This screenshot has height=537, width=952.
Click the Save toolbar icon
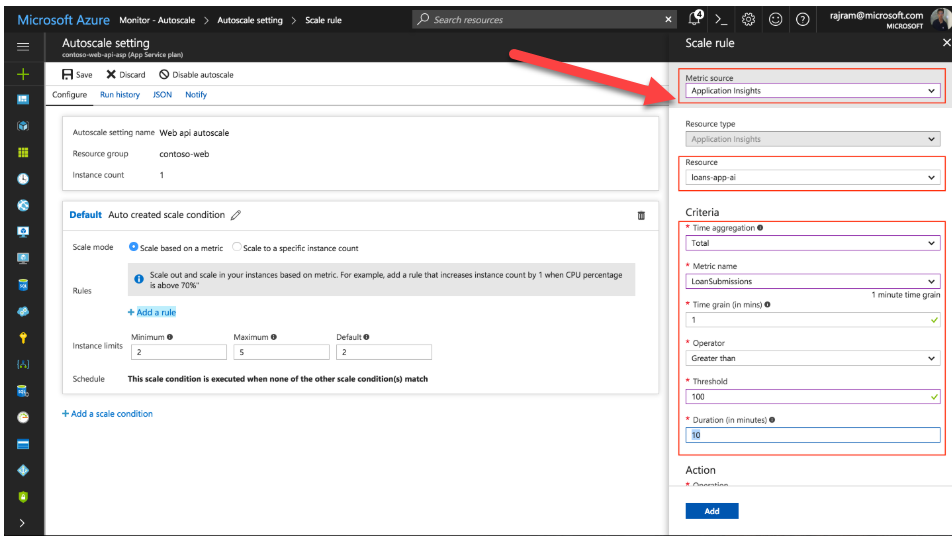click(67, 74)
